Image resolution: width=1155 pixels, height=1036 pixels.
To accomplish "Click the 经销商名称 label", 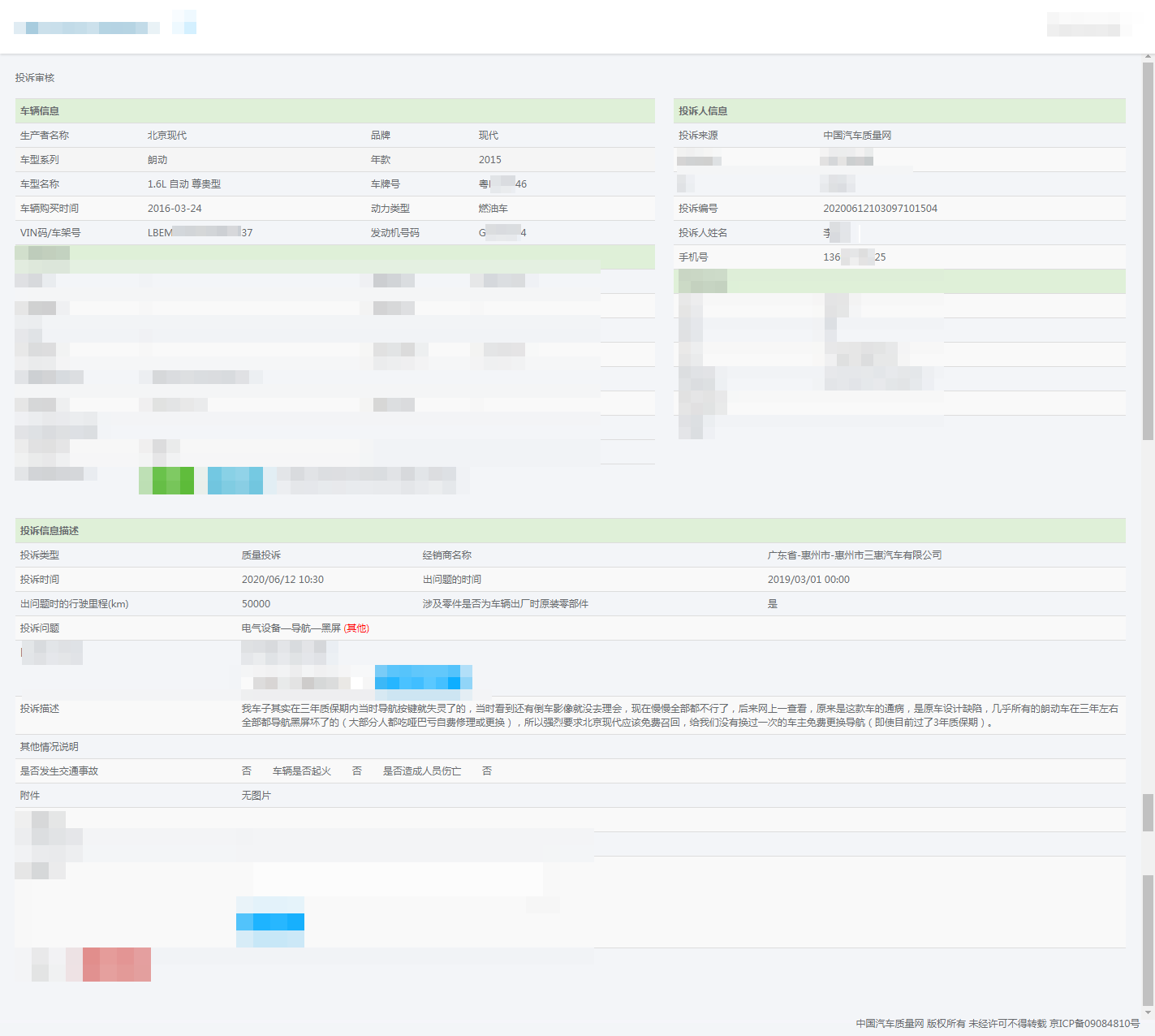I will pyautogui.click(x=447, y=555).
